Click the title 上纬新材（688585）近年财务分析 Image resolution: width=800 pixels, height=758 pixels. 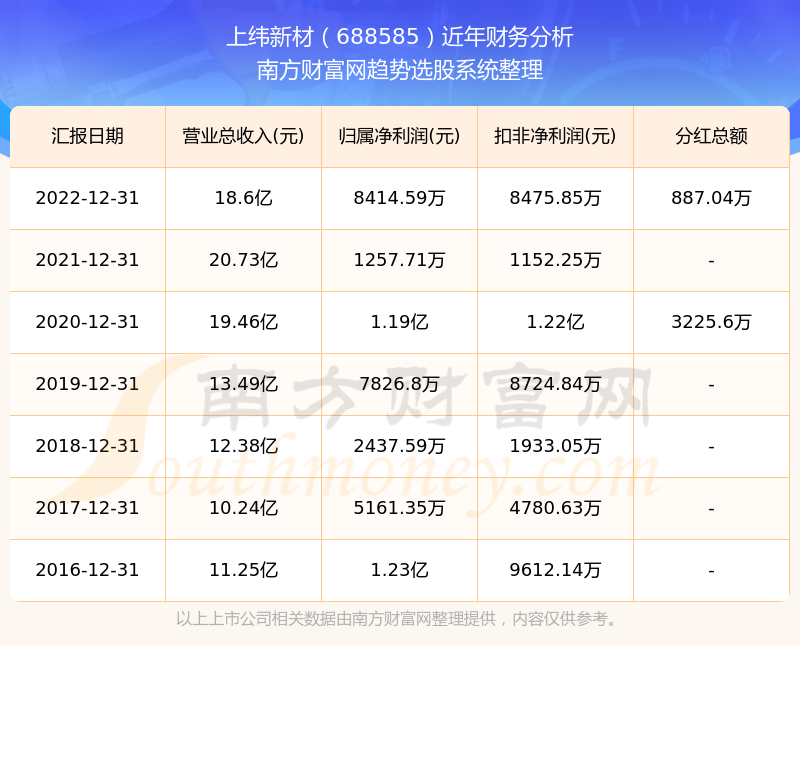click(400, 37)
